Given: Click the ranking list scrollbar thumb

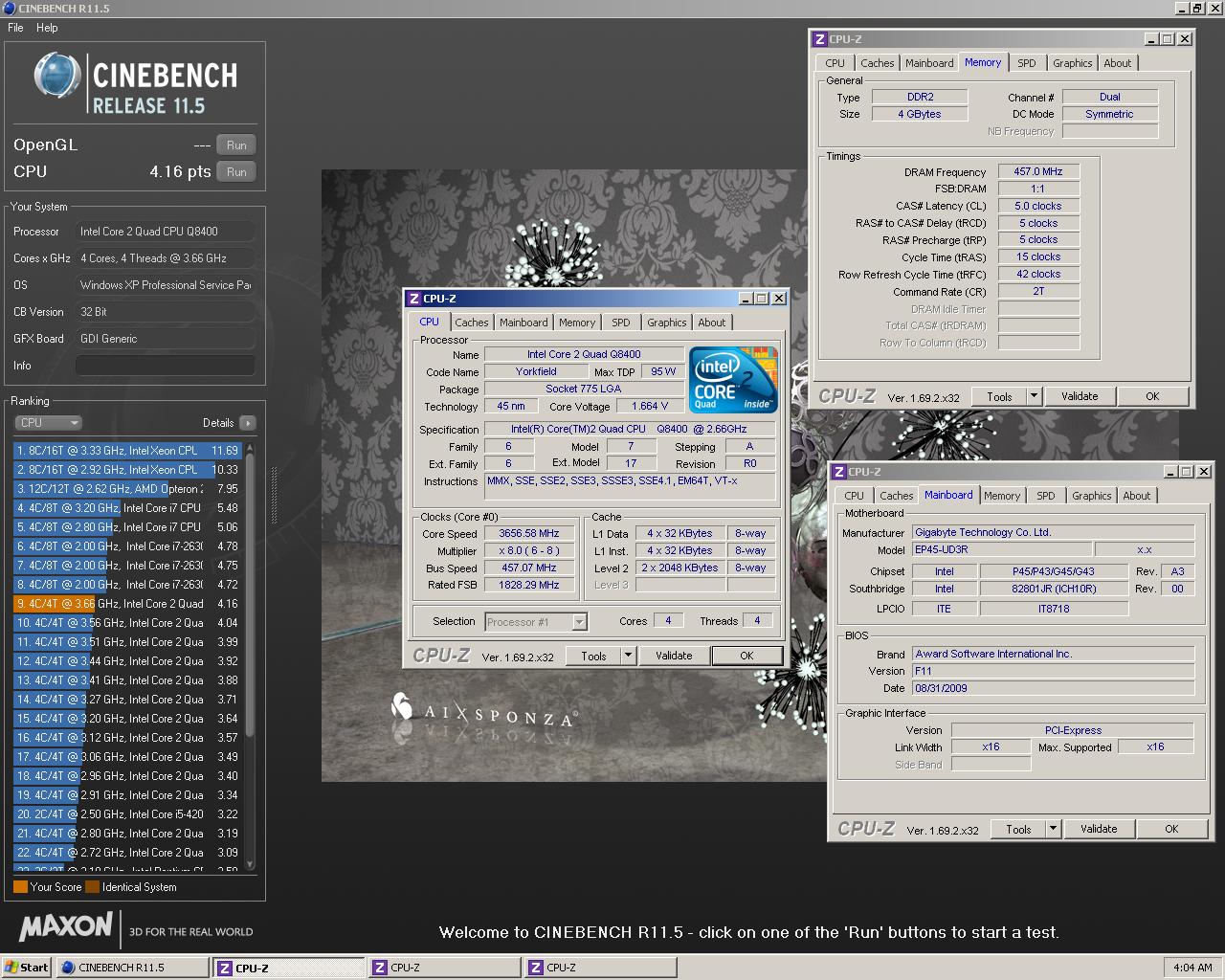Looking at the screenshot, I should (251, 595).
